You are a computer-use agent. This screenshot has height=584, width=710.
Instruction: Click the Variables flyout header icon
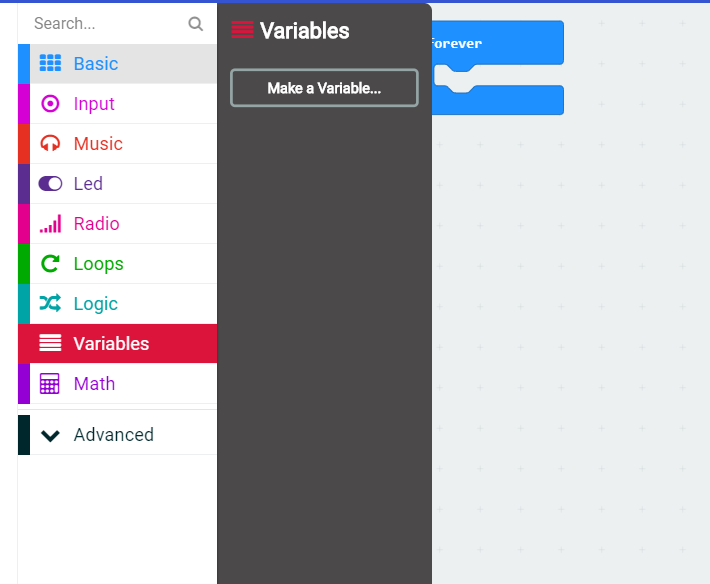pyautogui.click(x=242, y=30)
